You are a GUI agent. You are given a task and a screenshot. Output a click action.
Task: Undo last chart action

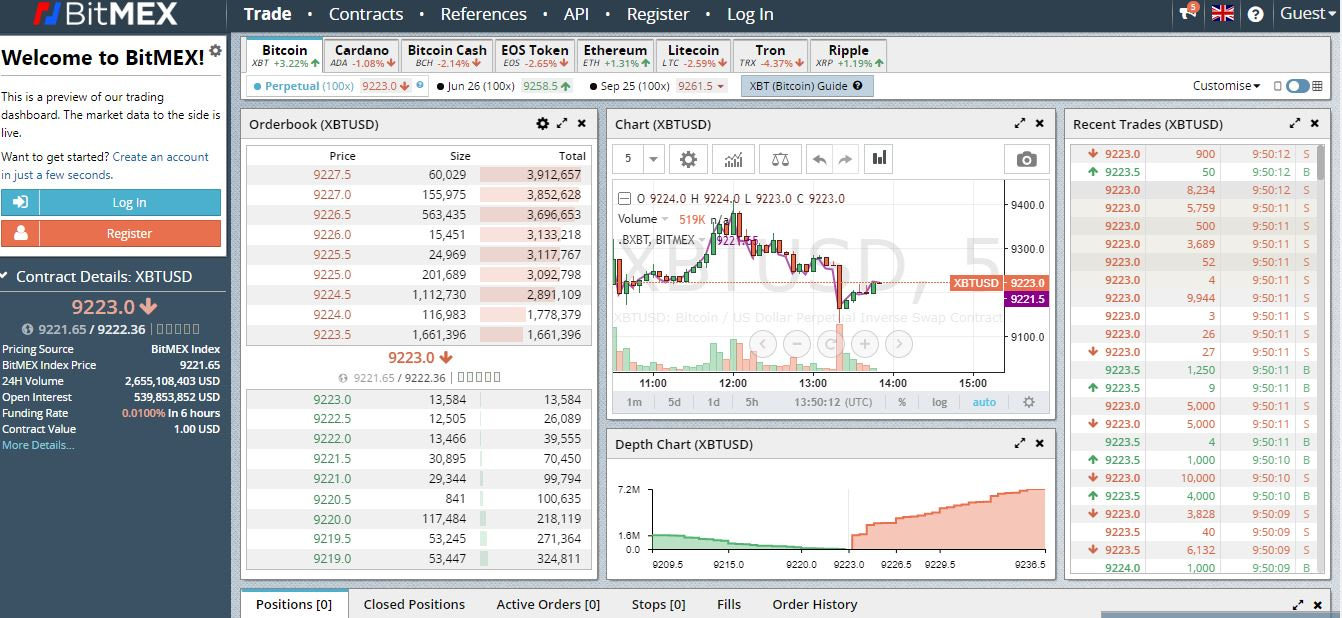[x=820, y=159]
